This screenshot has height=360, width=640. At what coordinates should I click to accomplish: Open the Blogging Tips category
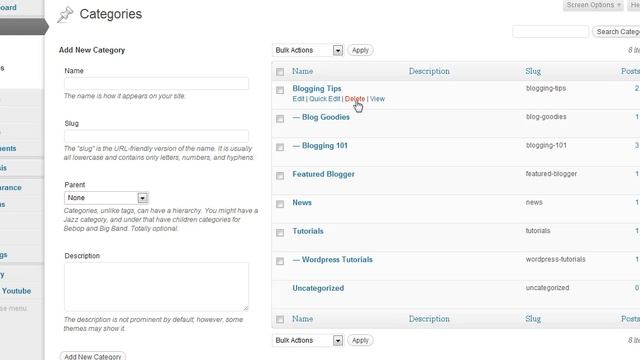click(317, 89)
